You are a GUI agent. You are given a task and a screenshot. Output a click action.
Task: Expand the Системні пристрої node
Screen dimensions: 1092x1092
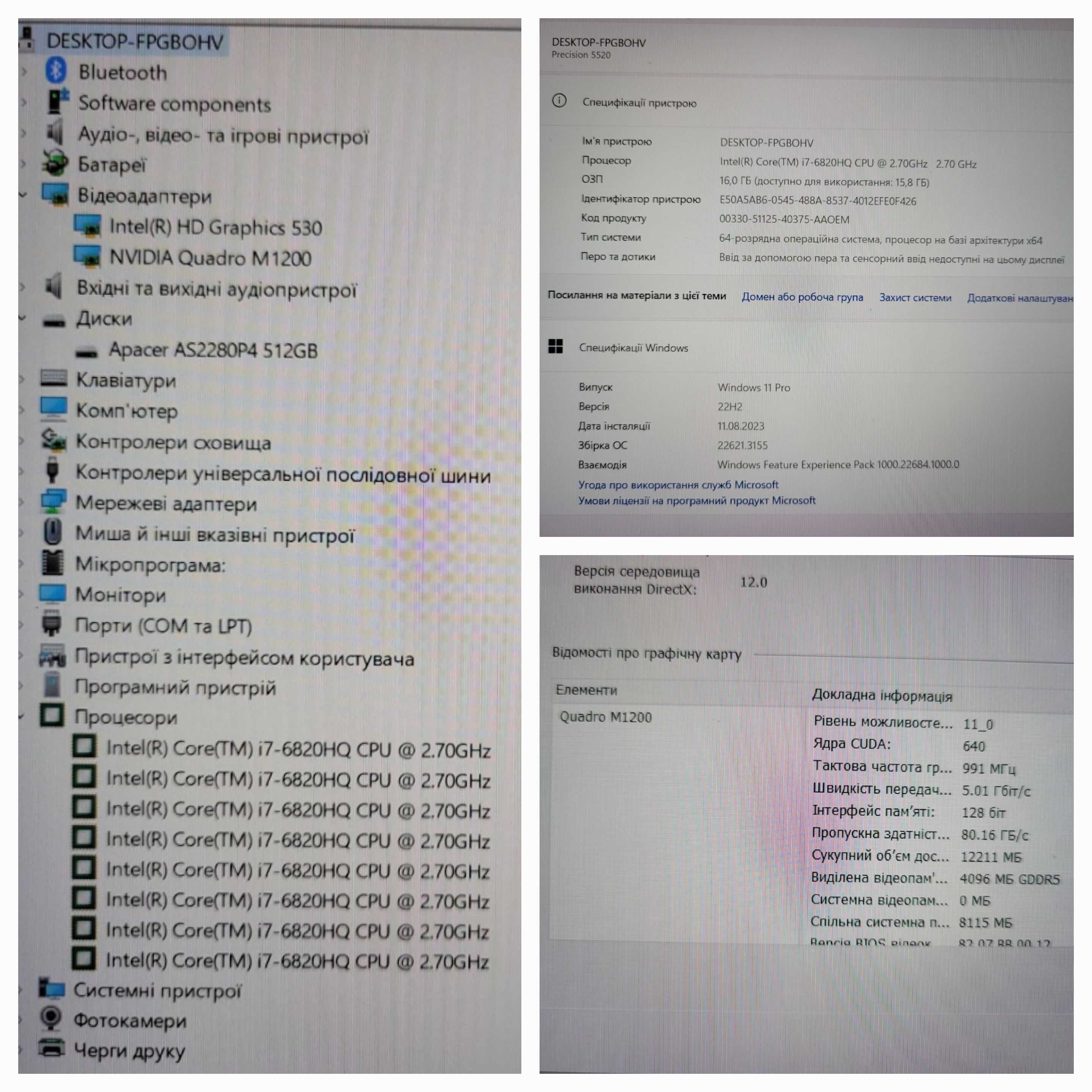click(x=21, y=990)
